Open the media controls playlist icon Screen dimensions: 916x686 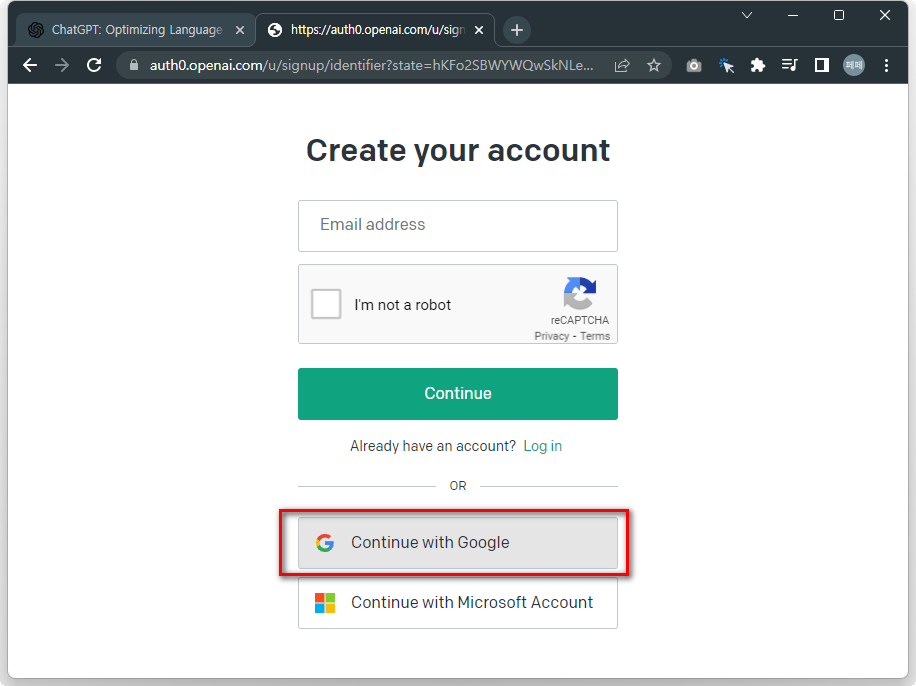coord(790,65)
